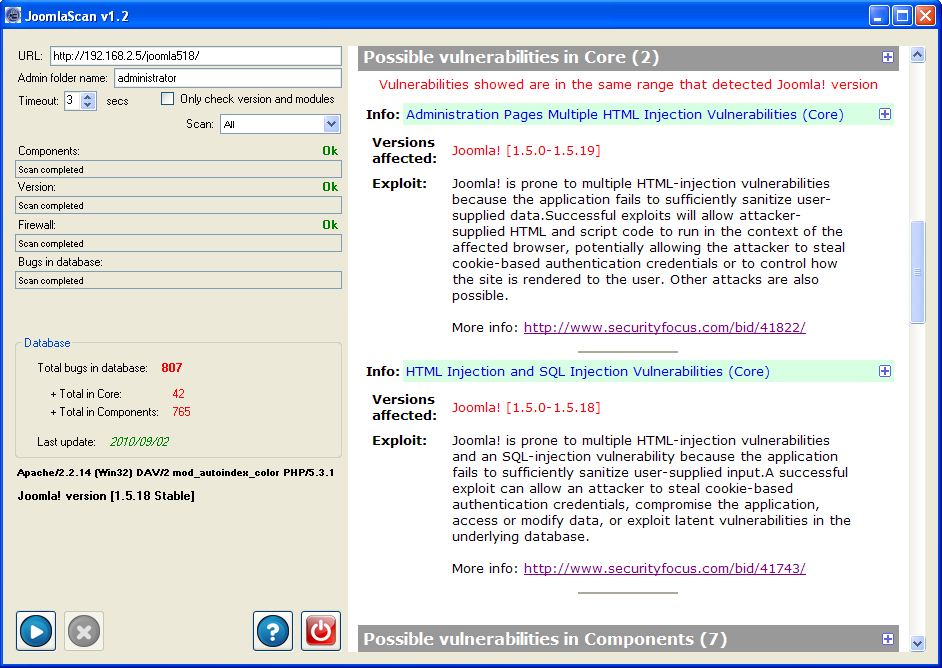Viewport: 942px width, 668px height.
Task: Toggle HTML Injection and SQL Injection entry plus
Action: (x=885, y=371)
